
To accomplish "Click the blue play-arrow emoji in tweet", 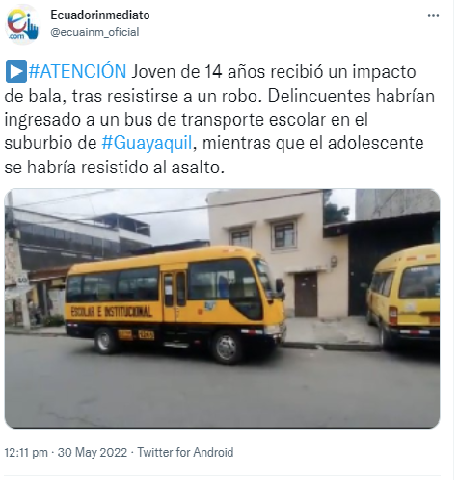I will pyautogui.click(x=16, y=71).
